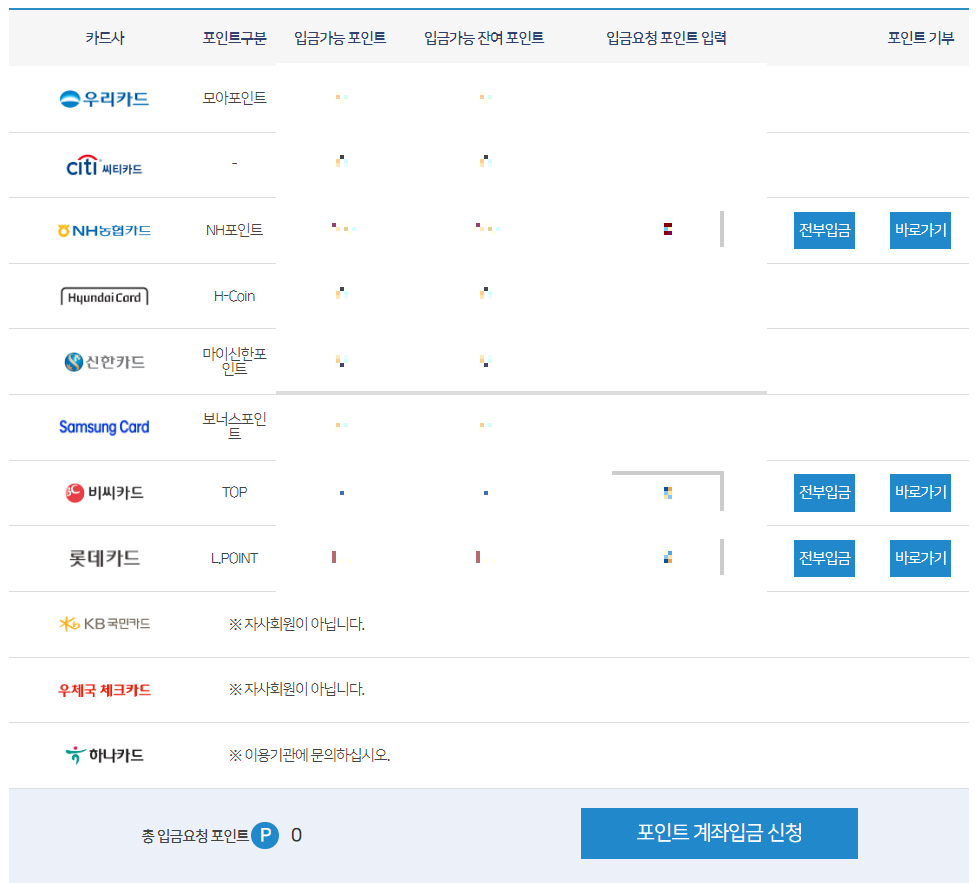Select the Citi 씨티카드 logo
Viewport: 978px width, 883px height.
point(104,163)
